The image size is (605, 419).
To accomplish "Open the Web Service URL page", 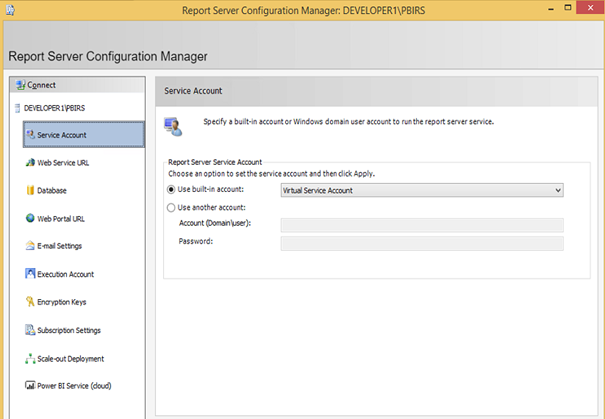I will pos(63,163).
